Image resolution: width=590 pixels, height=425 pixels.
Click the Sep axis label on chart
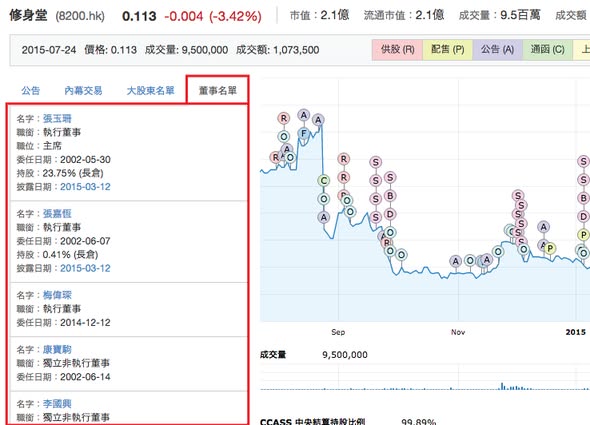pyautogui.click(x=338, y=332)
